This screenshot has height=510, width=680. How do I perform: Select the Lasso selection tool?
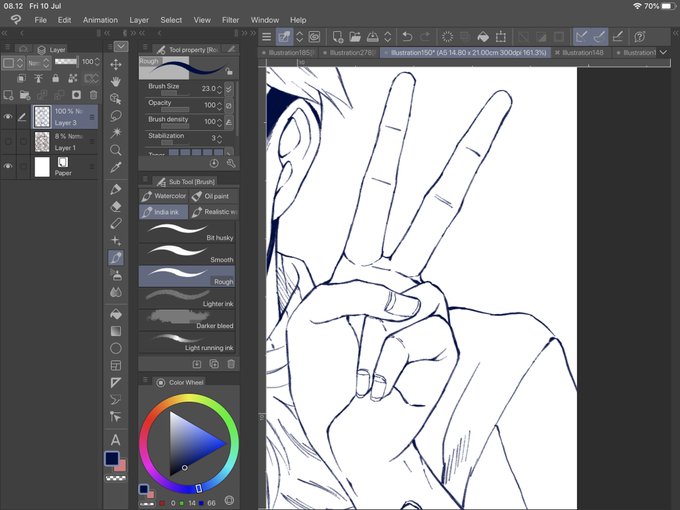pyautogui.click(x=116, y=116)
